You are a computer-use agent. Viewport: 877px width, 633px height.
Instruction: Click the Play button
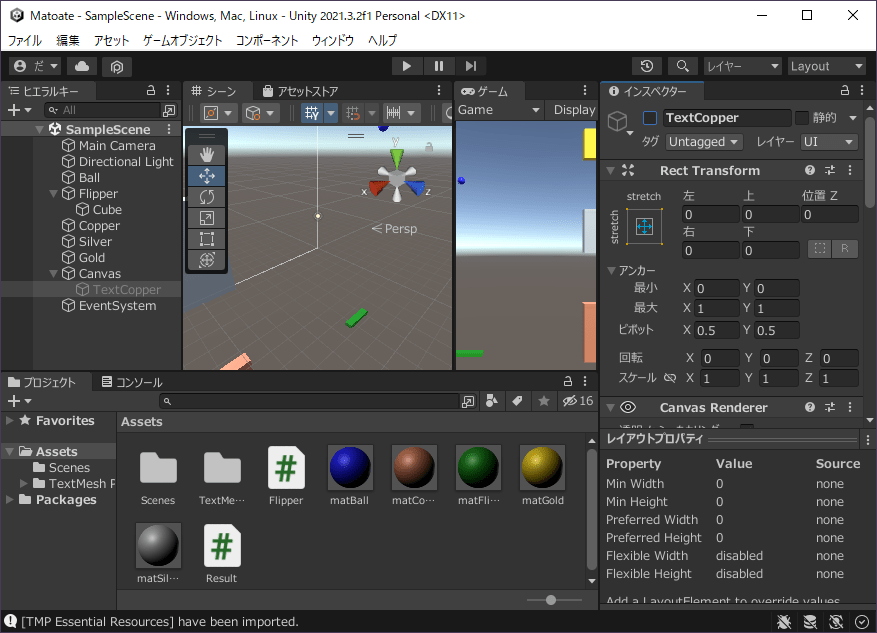tap(407, 66)
